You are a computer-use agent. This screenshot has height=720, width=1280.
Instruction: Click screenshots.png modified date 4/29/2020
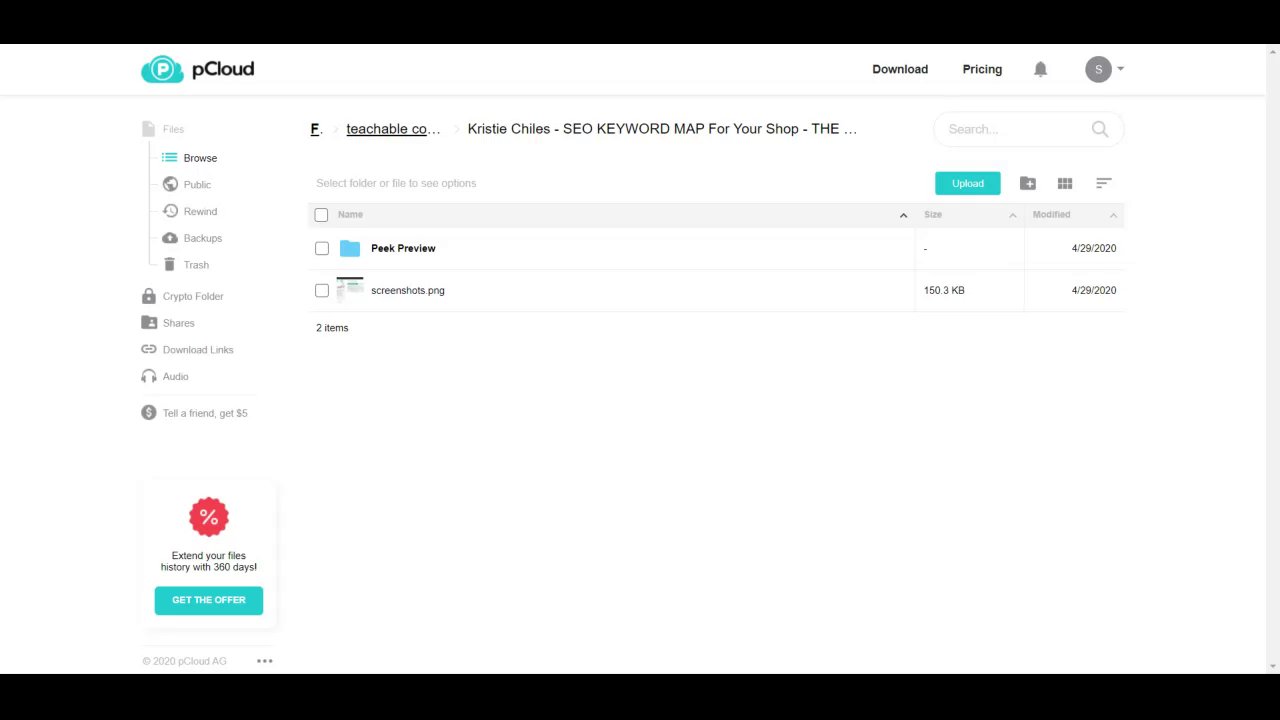1094,290
